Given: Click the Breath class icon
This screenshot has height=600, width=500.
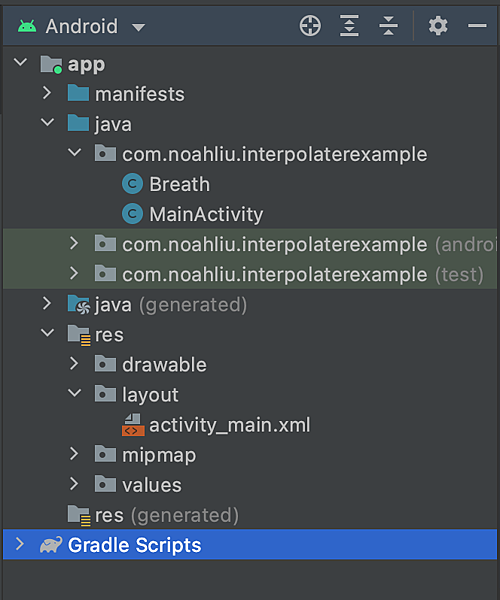Looking at the screenshot, I should tap(132, 184).
